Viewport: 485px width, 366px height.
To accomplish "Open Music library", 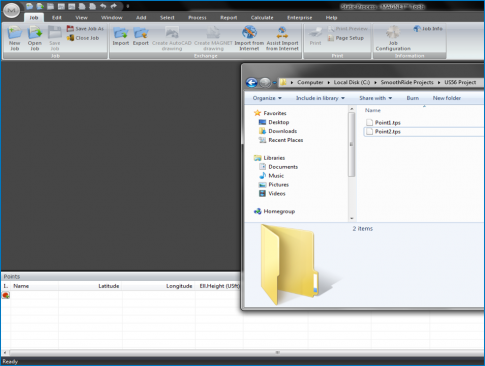I will (x=272, y=176).
